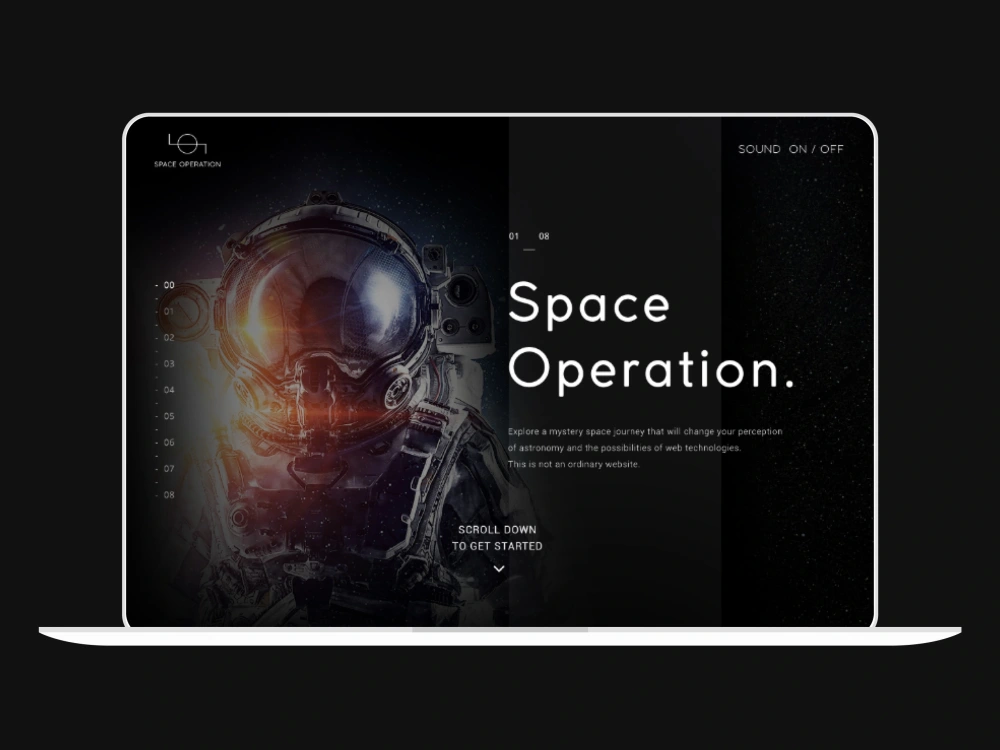This screenshot has height=750, width=1000.
Task: Turn sound OFF
Action: pos(832,149)
